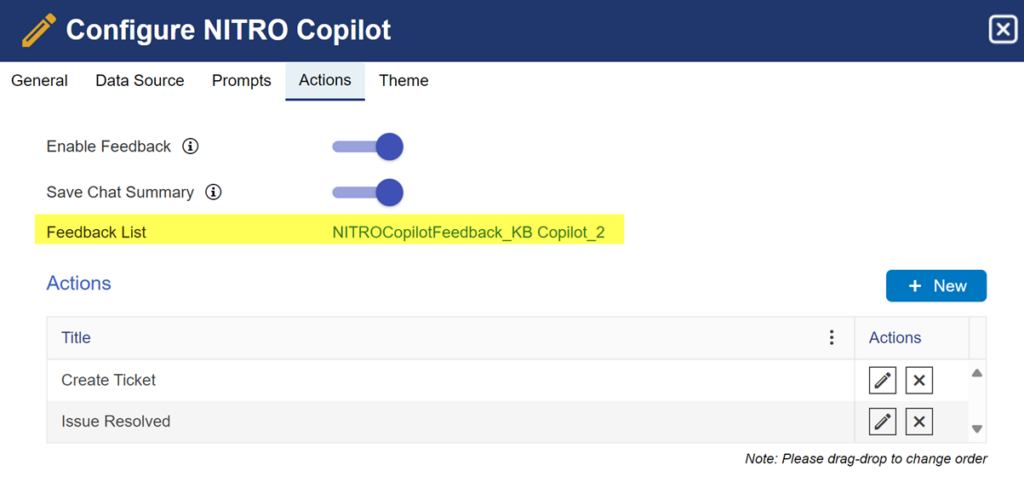Toggle Save Chat Summary switch

[x=368, y=192]
